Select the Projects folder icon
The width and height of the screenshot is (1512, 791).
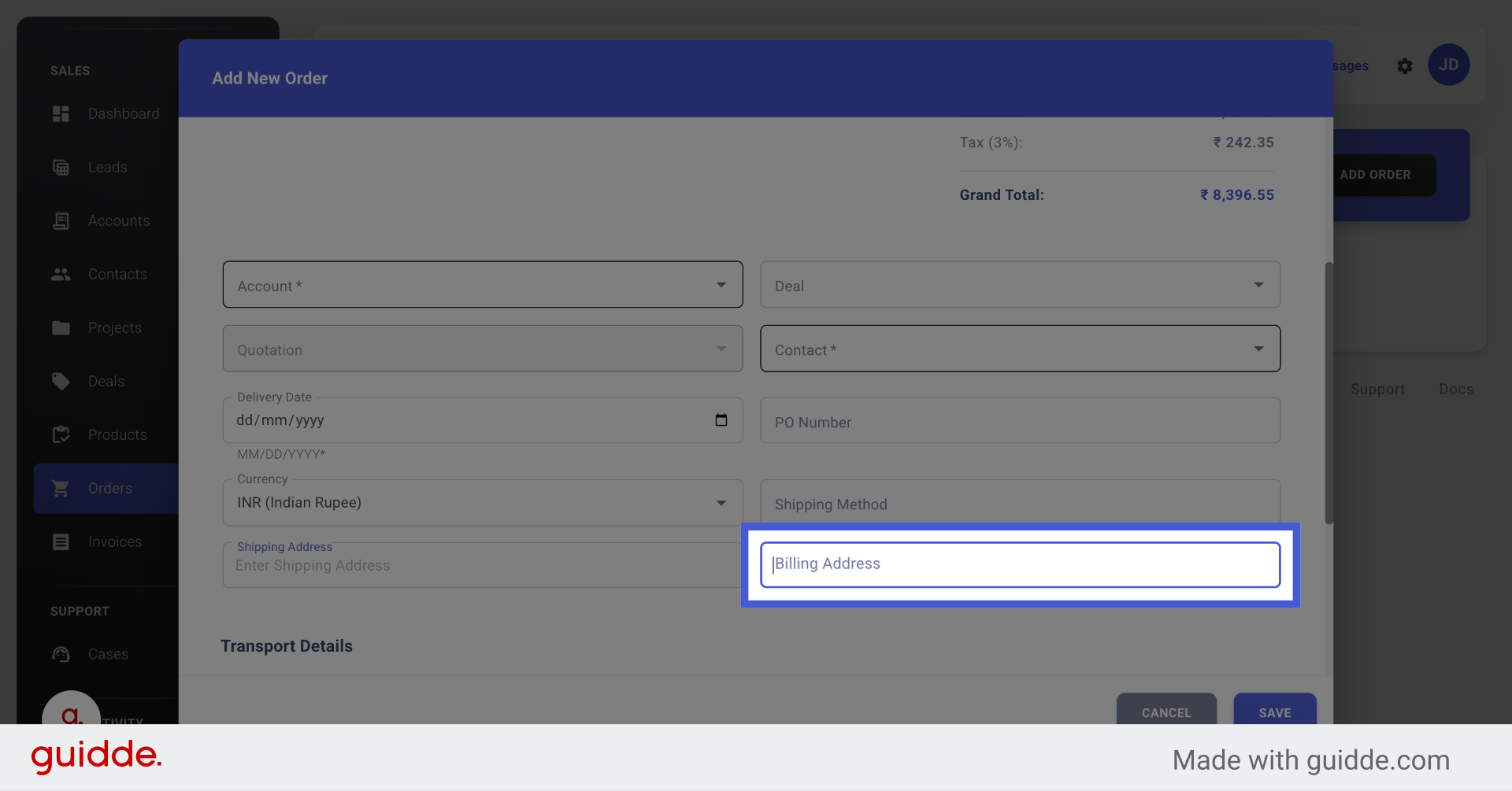point(61,327)
